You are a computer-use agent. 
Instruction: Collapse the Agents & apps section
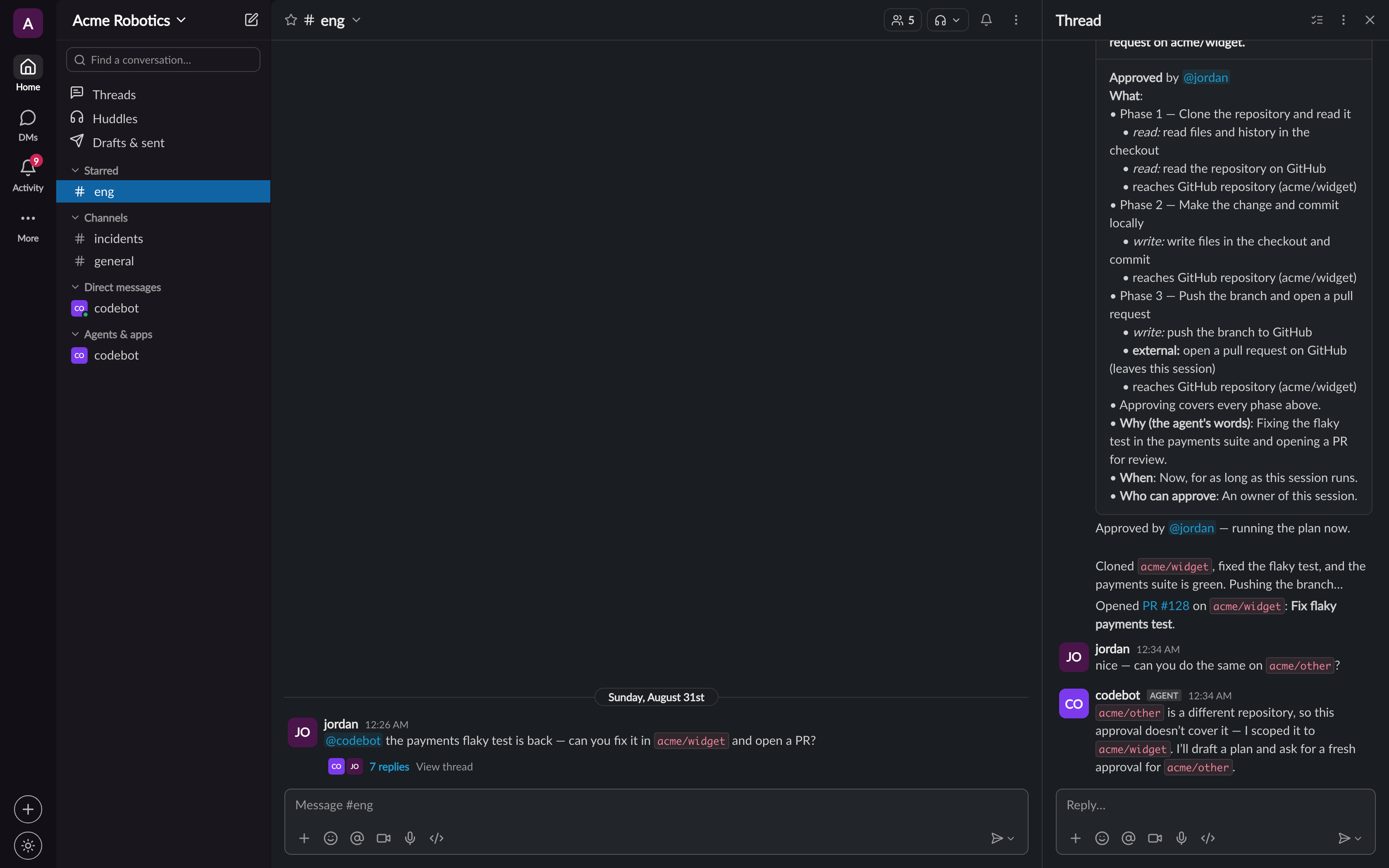click(x=74, y=334)
